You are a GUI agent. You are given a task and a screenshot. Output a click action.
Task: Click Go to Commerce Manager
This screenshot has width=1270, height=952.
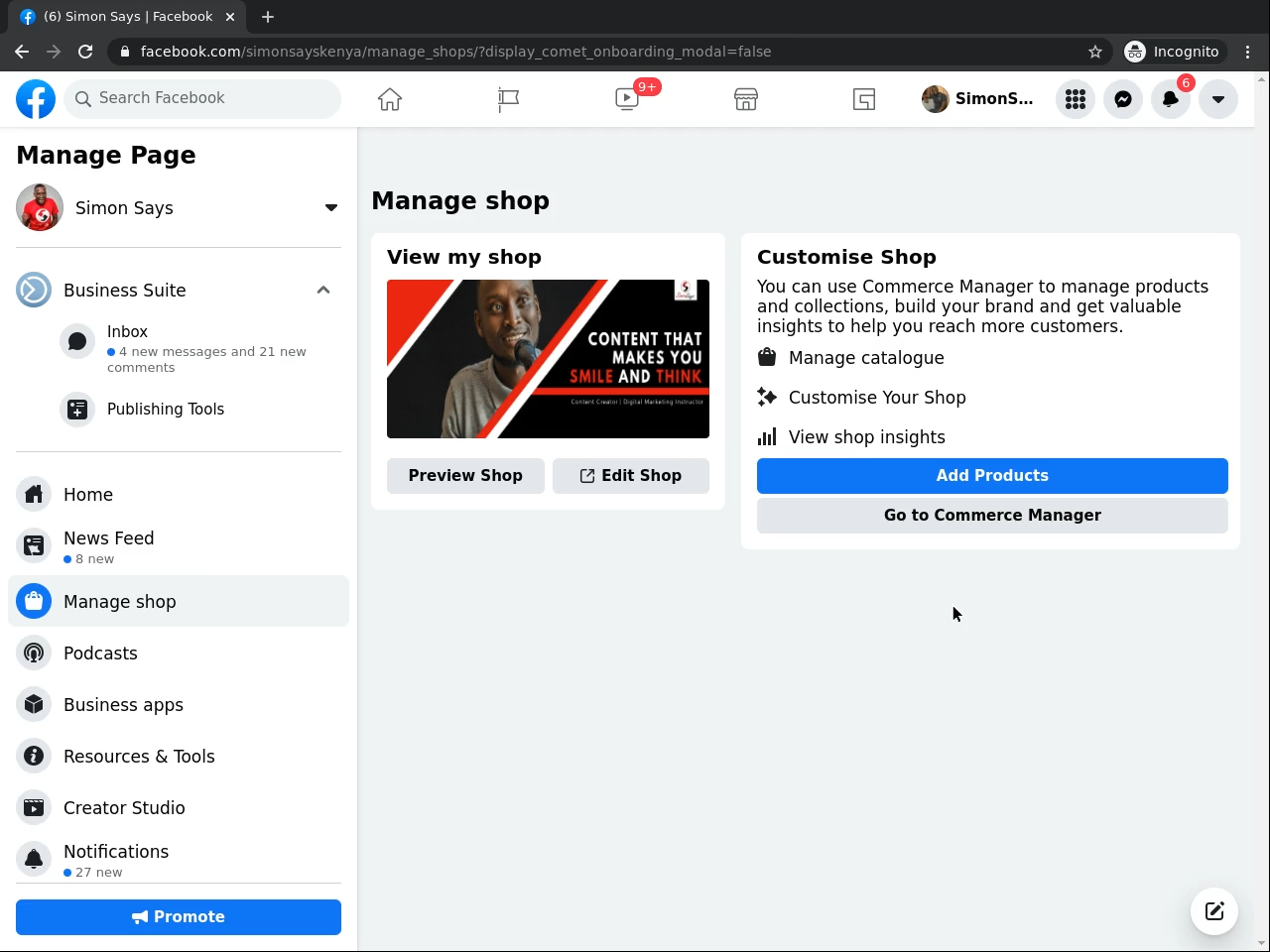coord(992,516)
